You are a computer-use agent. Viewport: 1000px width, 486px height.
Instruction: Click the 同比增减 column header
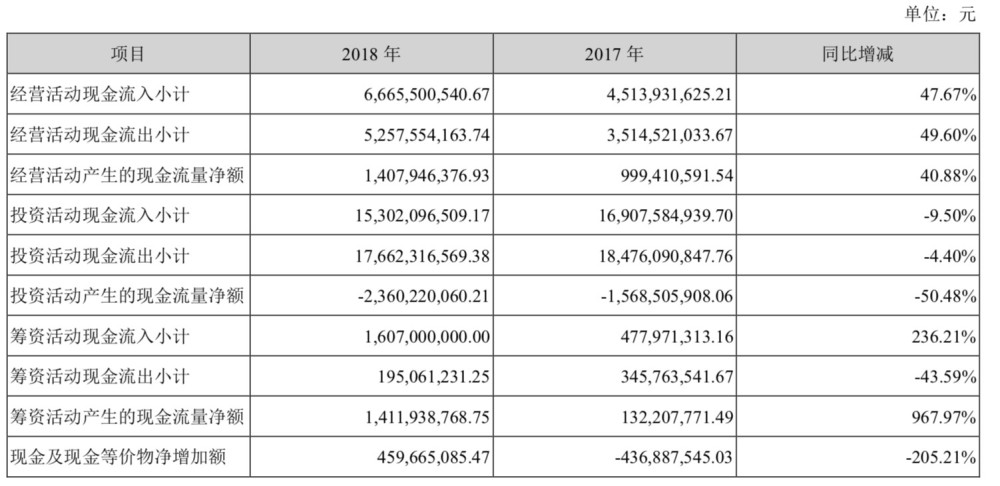click(x=857, y=54)
